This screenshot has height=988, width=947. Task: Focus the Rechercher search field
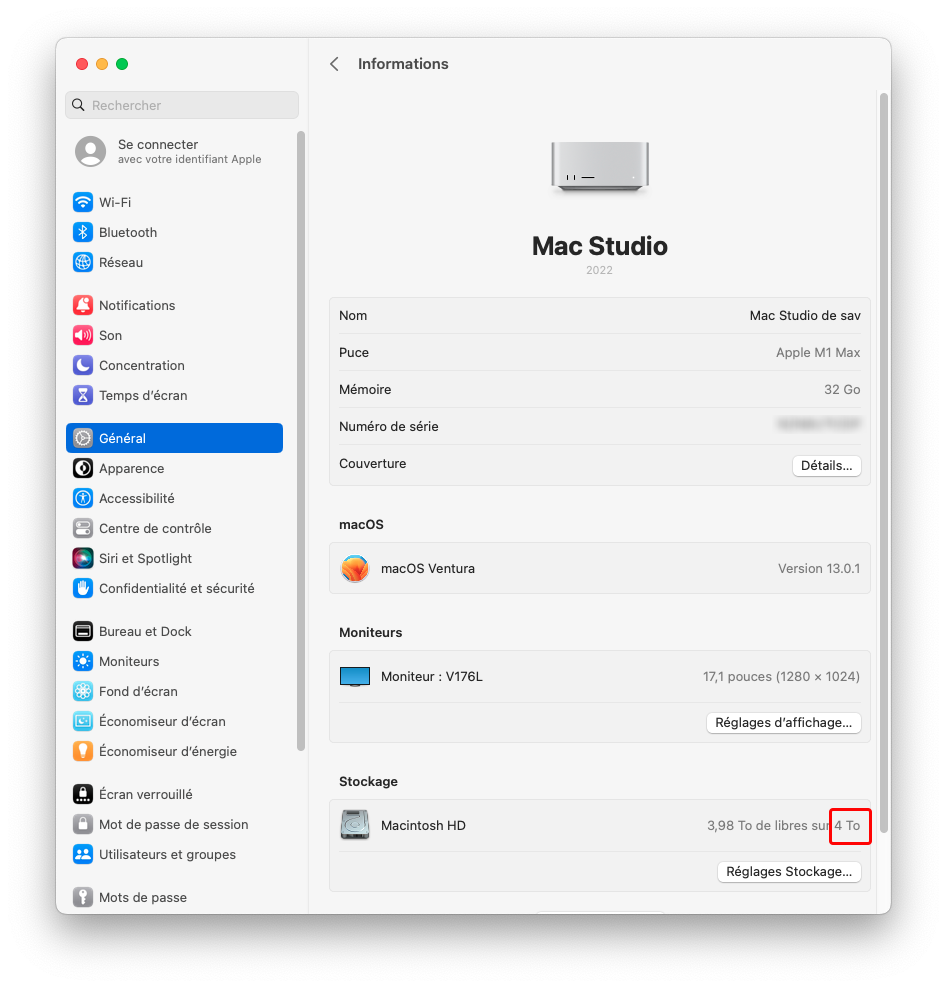(x=181, y=105)
